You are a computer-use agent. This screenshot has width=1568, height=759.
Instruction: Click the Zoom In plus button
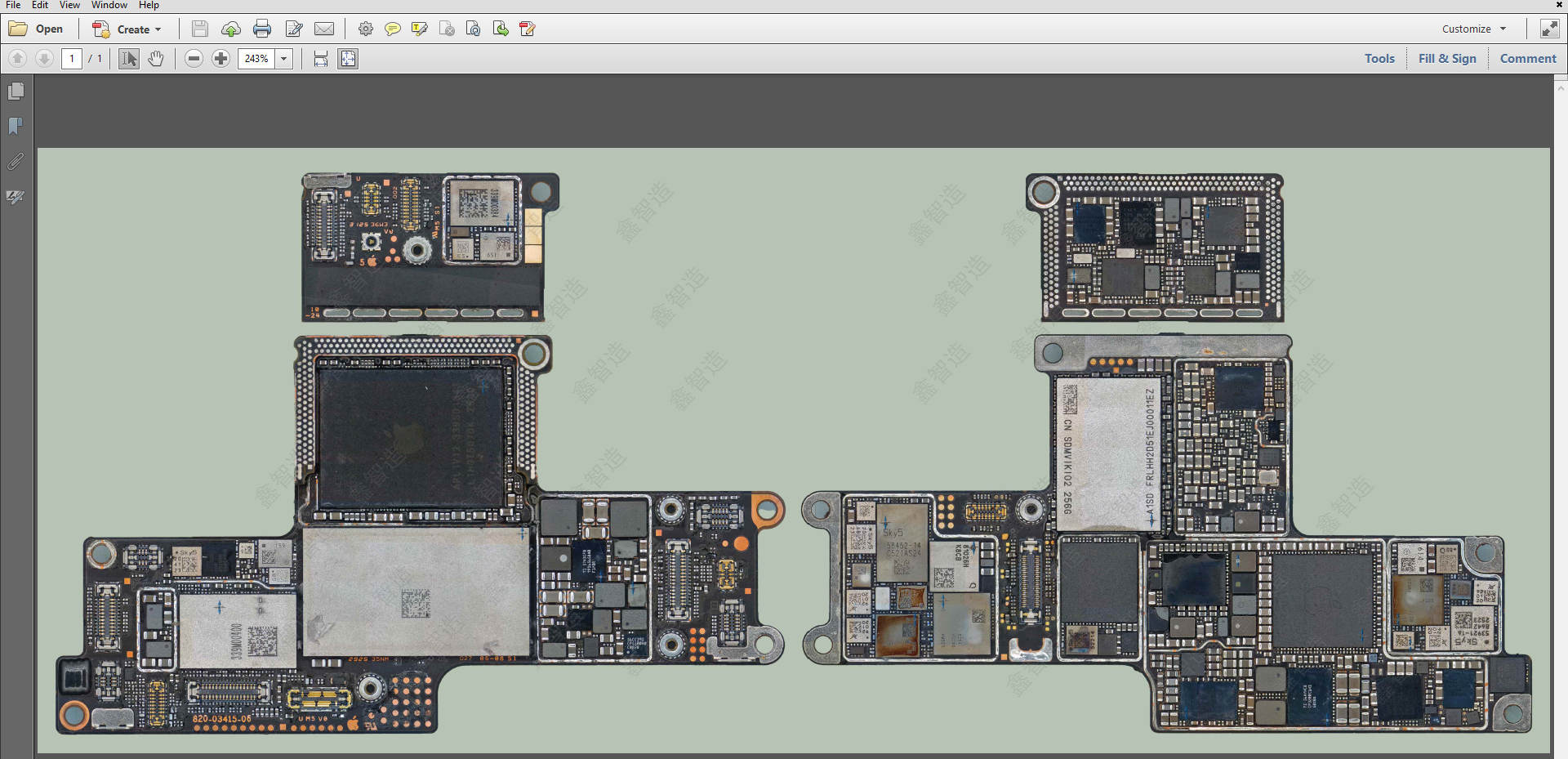(220, 59)
